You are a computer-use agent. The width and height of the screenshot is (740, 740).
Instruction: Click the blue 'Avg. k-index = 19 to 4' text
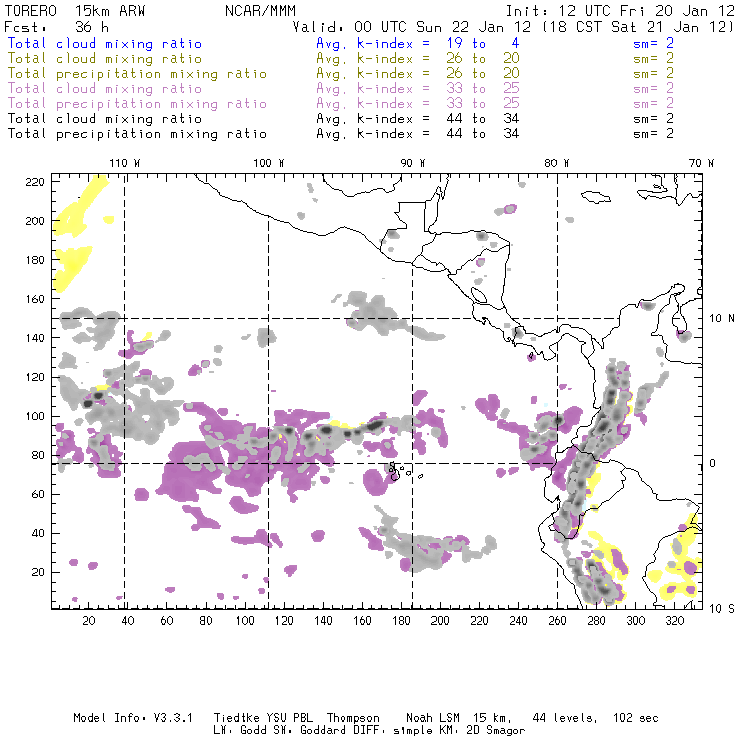coord(418,43)
